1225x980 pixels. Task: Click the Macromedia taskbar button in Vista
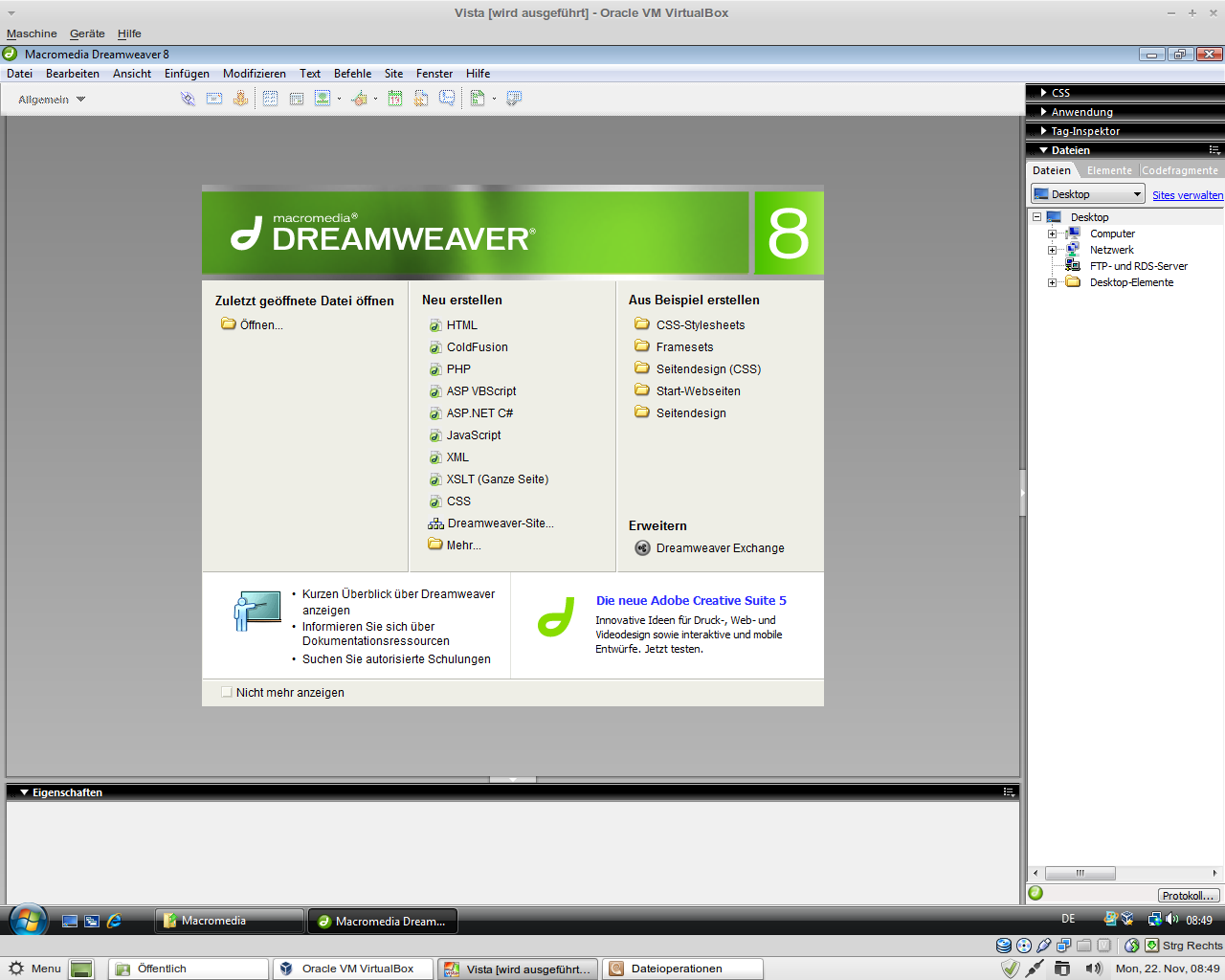pyautogui.click(x=230, y=921)
